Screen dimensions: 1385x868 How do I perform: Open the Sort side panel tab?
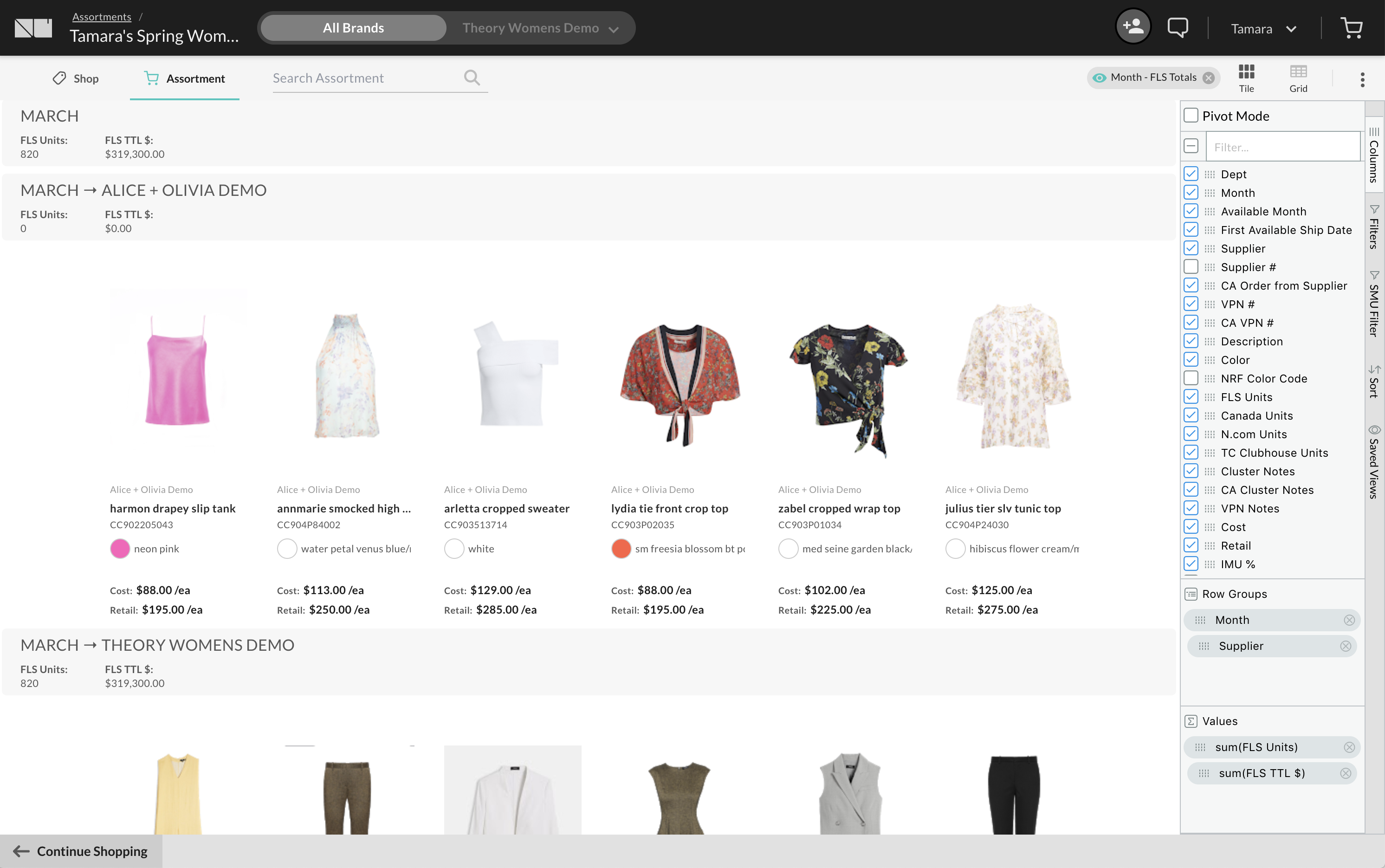click(x=1374, y=381)
